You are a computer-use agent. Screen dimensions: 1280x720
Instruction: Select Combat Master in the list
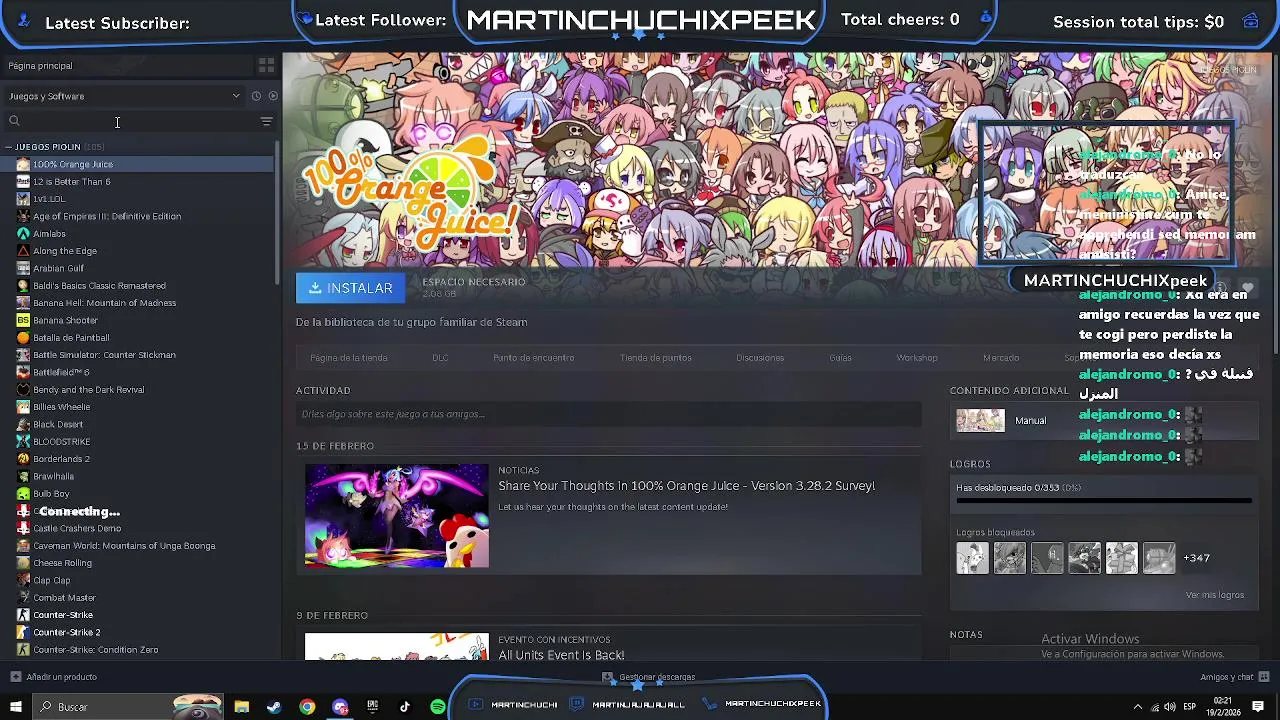point(64,598)
